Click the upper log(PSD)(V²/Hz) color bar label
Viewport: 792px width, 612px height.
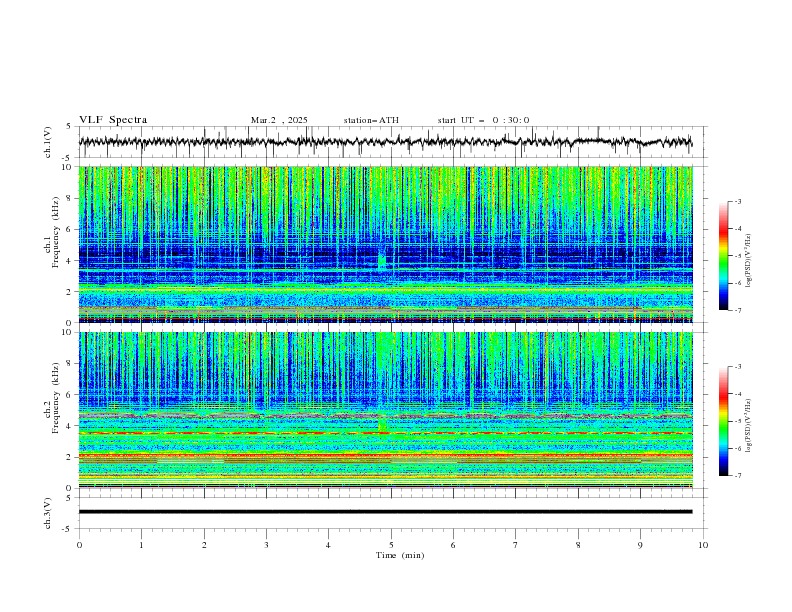coord(749,261)
